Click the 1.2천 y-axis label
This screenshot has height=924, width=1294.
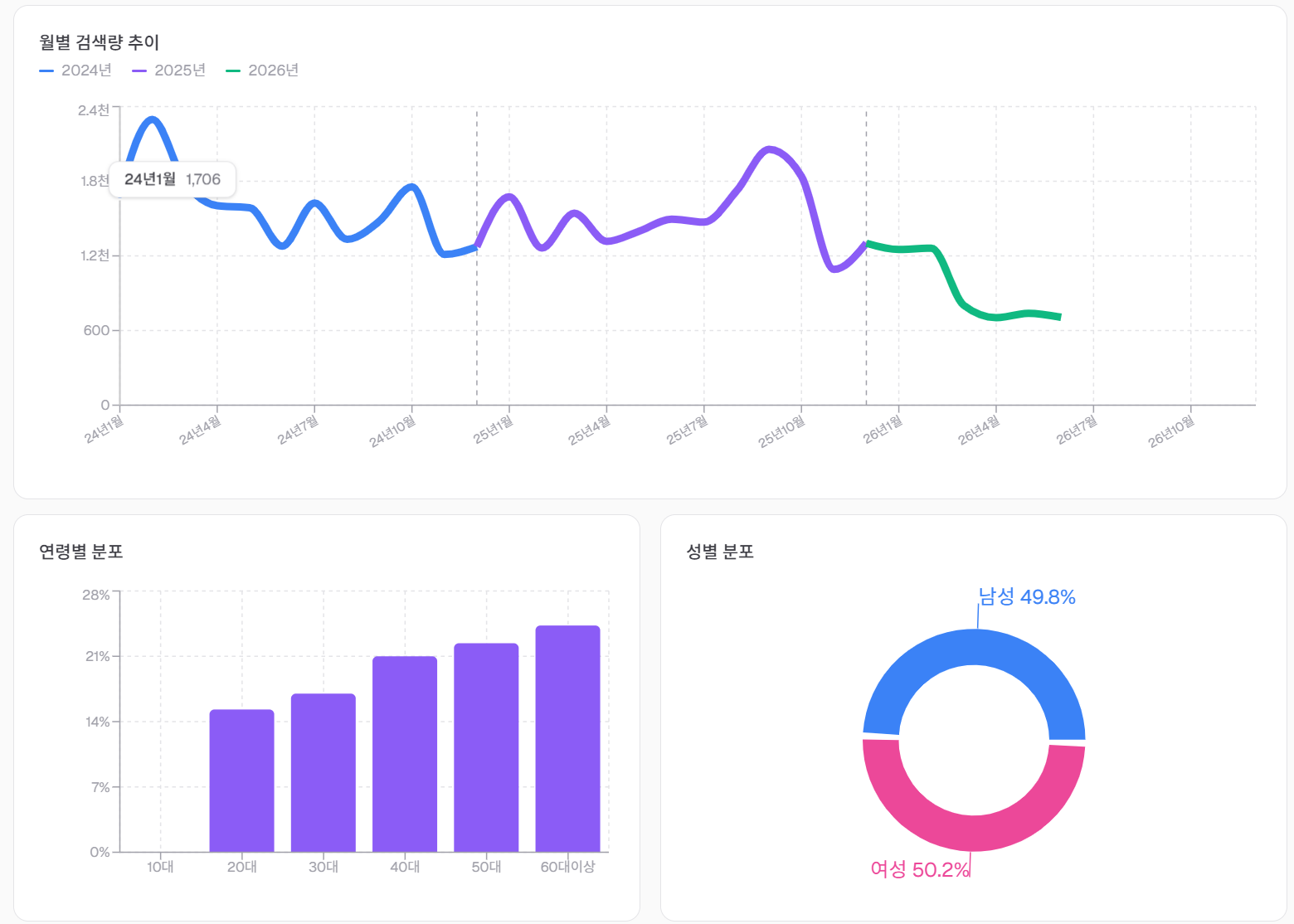(95, 255)
